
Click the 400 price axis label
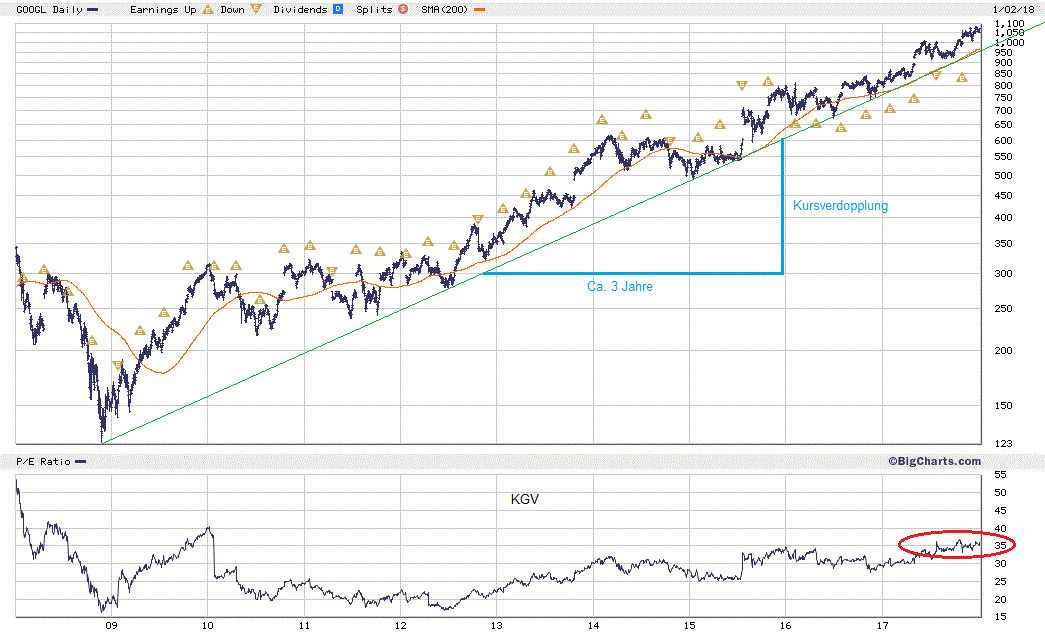click(x=1003, y=218)
